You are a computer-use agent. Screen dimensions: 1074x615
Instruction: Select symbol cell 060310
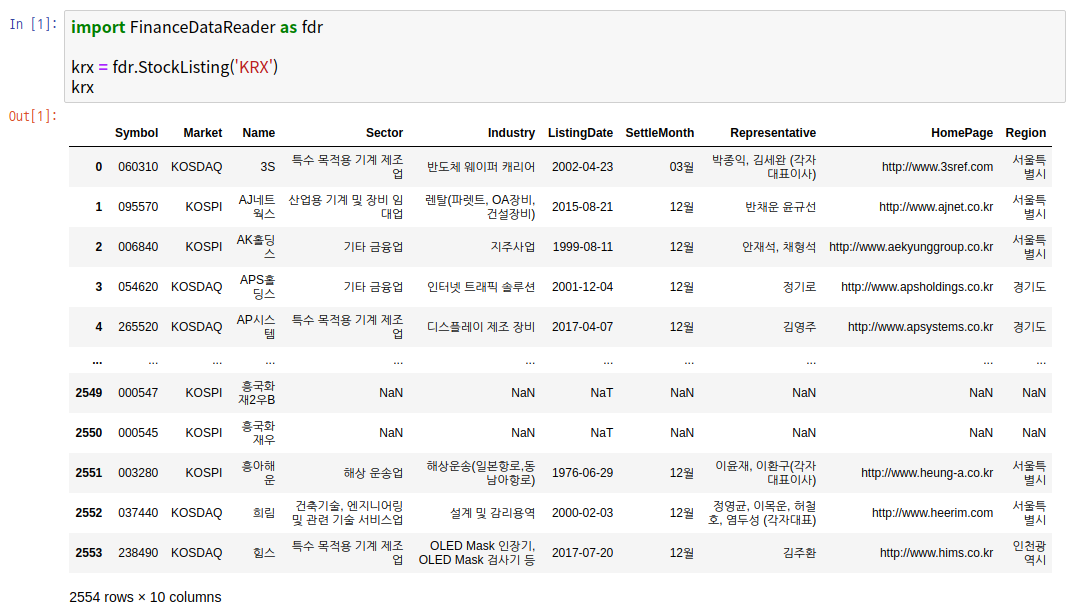[x=138, y=167]
